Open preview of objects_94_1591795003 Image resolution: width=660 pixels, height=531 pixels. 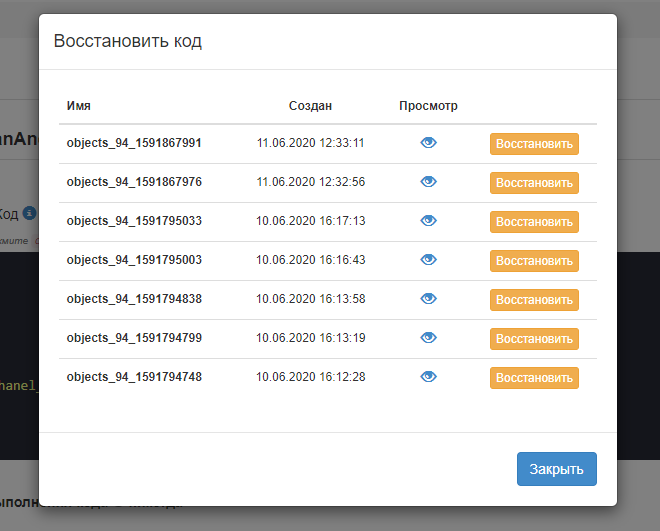429,260
